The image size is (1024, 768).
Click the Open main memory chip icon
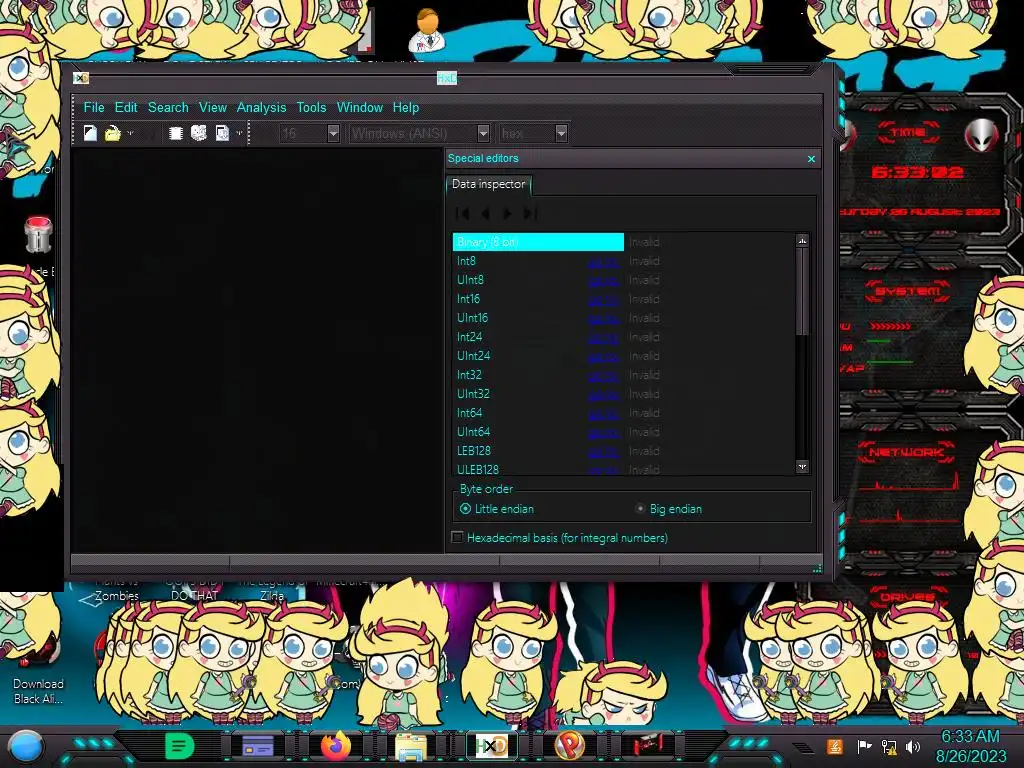click(x=175, y=133)
